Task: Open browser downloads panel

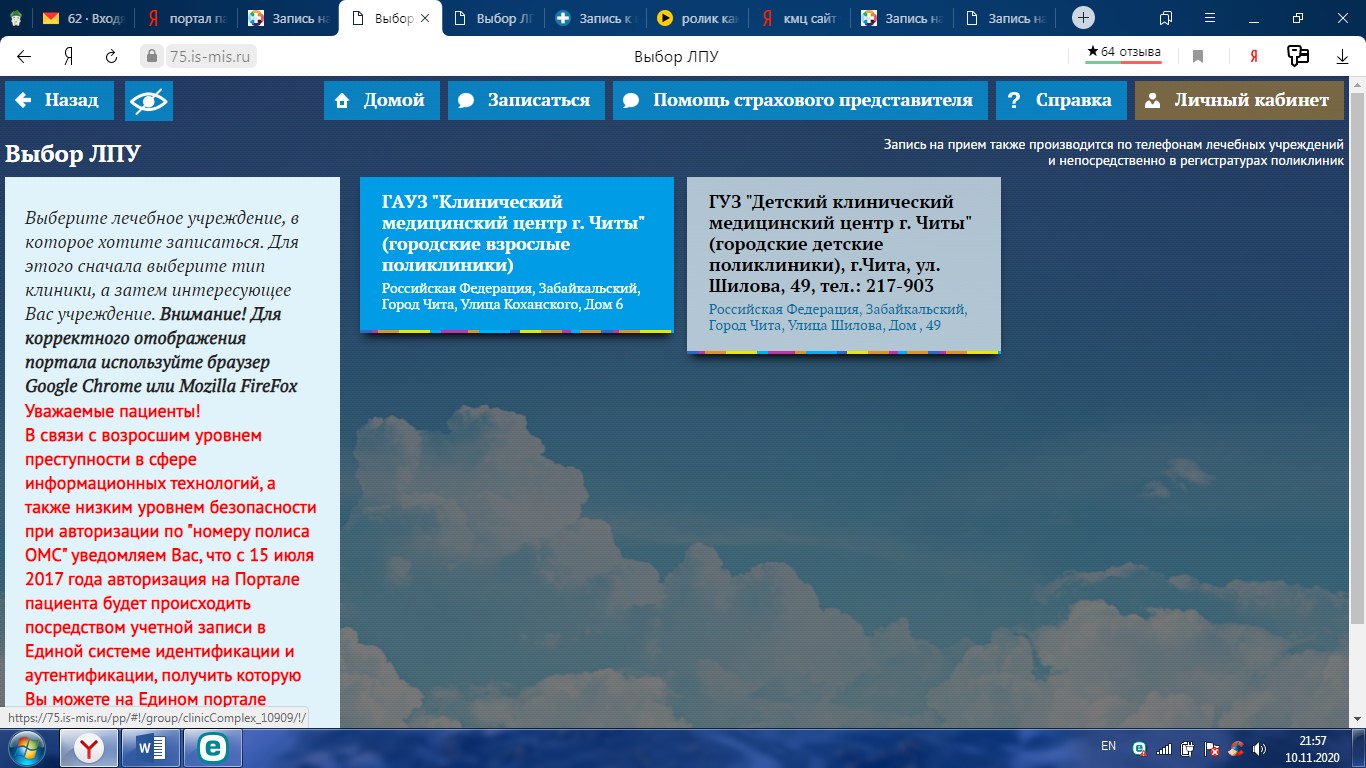Action: coord(1343,57)
